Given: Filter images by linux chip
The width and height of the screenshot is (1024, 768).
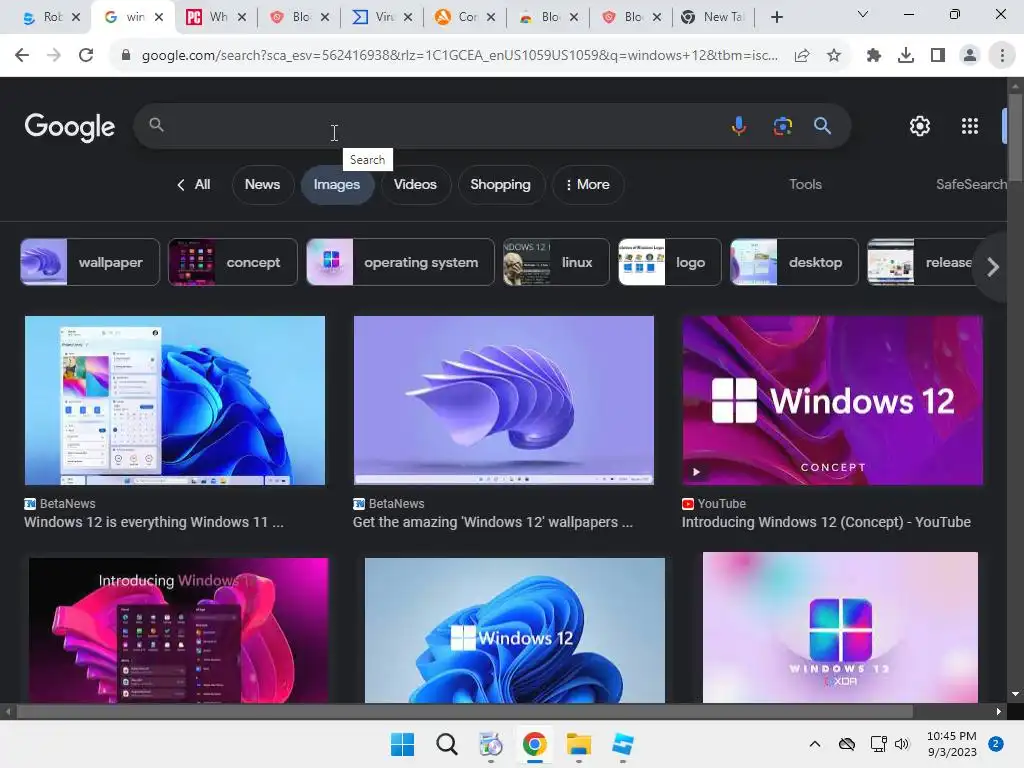Looking at the screenshot, I should click(x=556, y=263).
